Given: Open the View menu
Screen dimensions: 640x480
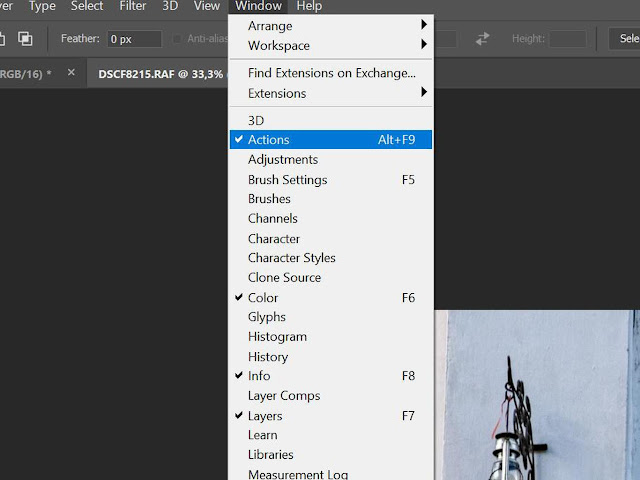Looking at the screenshot, I should tap(207, 6).
